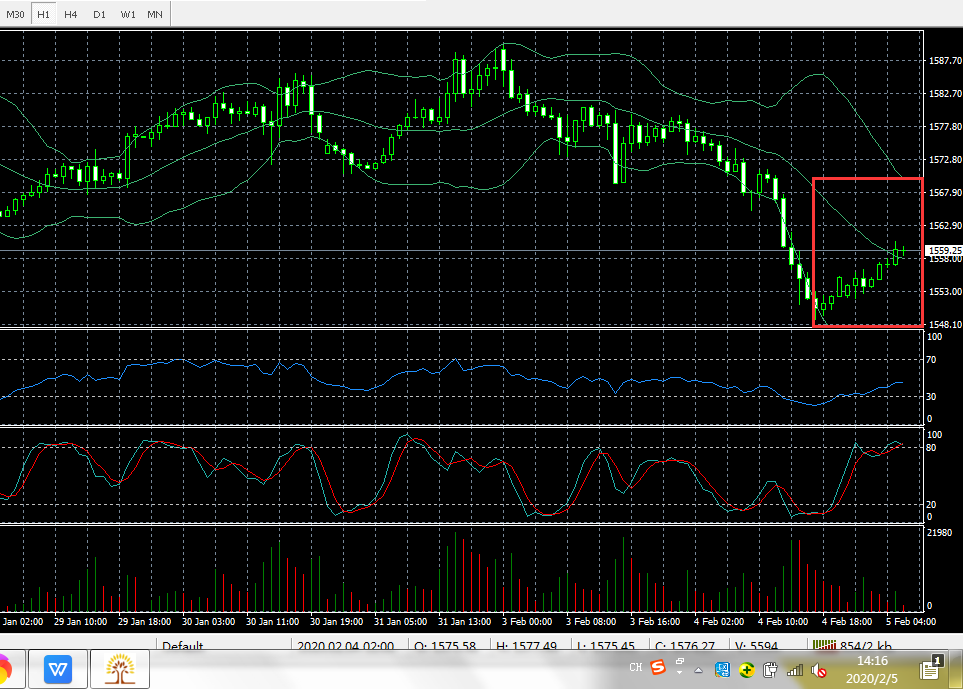Open the green plus tray icon
Viewport: 963px width, 689px height.
(746, 669)
